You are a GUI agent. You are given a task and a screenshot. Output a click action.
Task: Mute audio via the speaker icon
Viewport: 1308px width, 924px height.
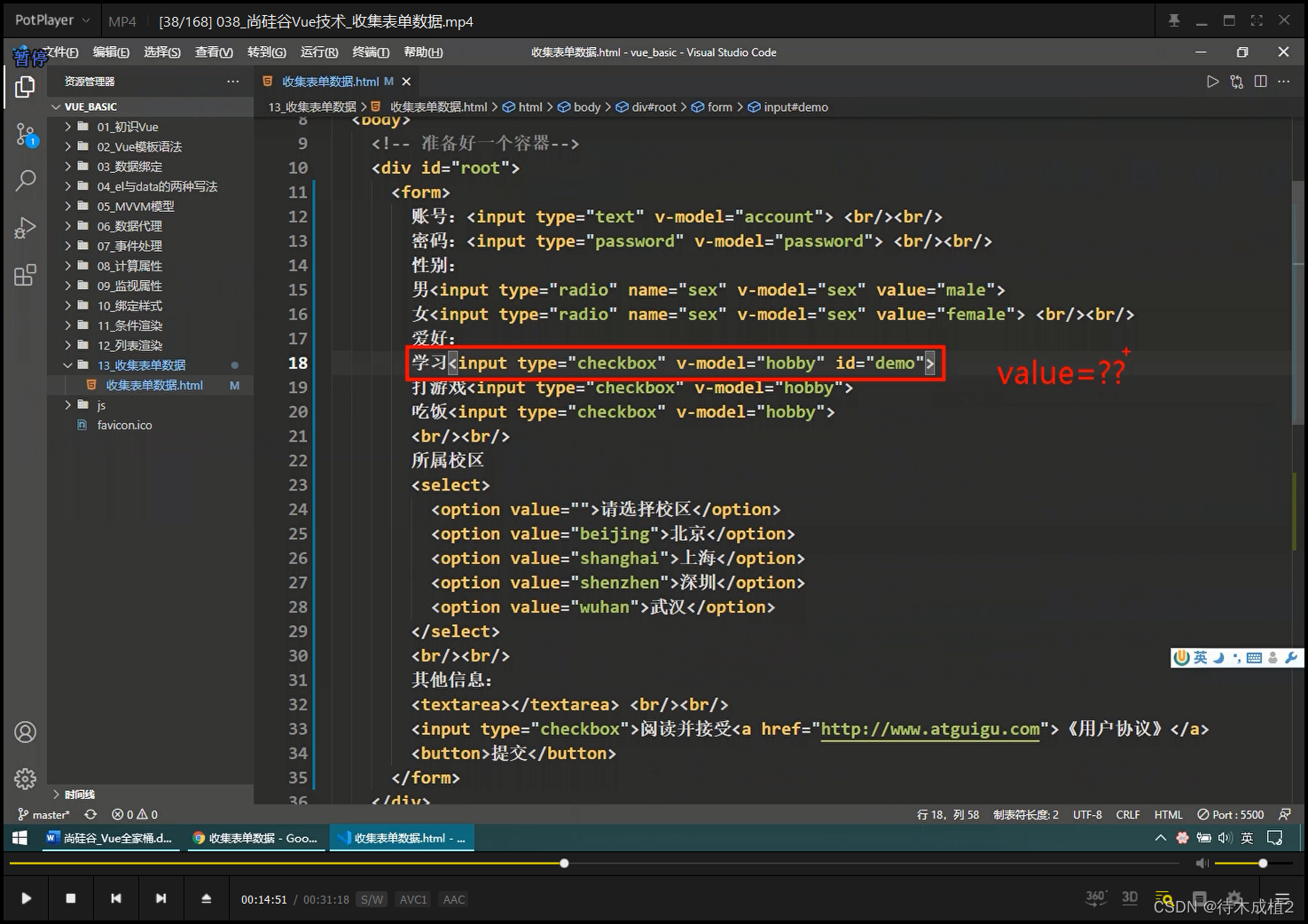coord(1202,863)
